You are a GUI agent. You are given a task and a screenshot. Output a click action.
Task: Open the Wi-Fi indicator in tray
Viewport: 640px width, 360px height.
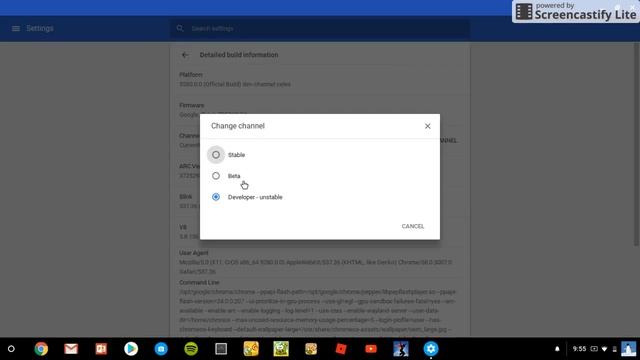604,349
